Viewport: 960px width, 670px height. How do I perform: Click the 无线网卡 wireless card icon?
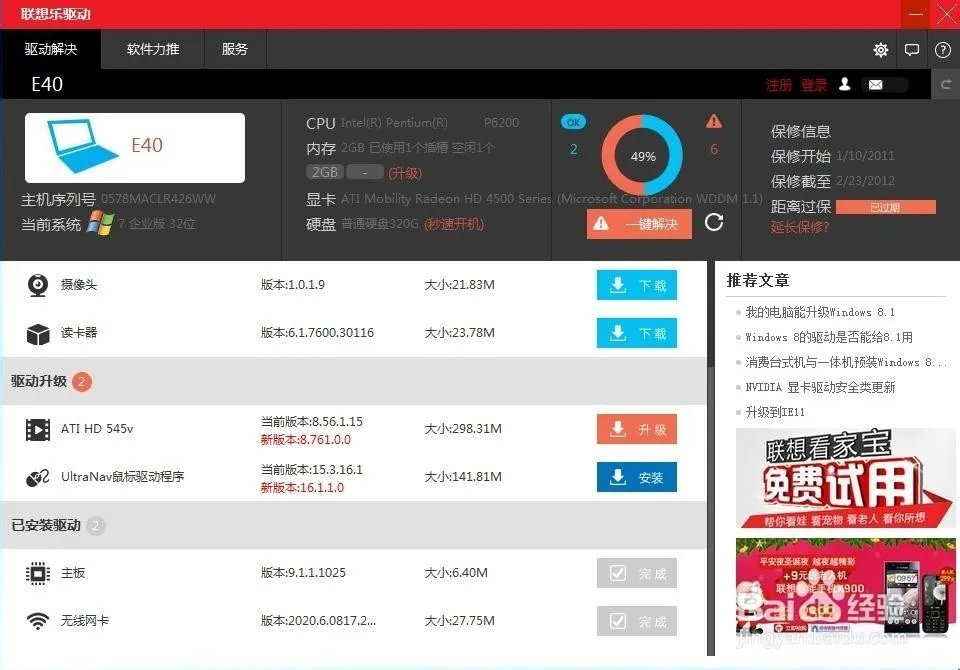[37, 620]
